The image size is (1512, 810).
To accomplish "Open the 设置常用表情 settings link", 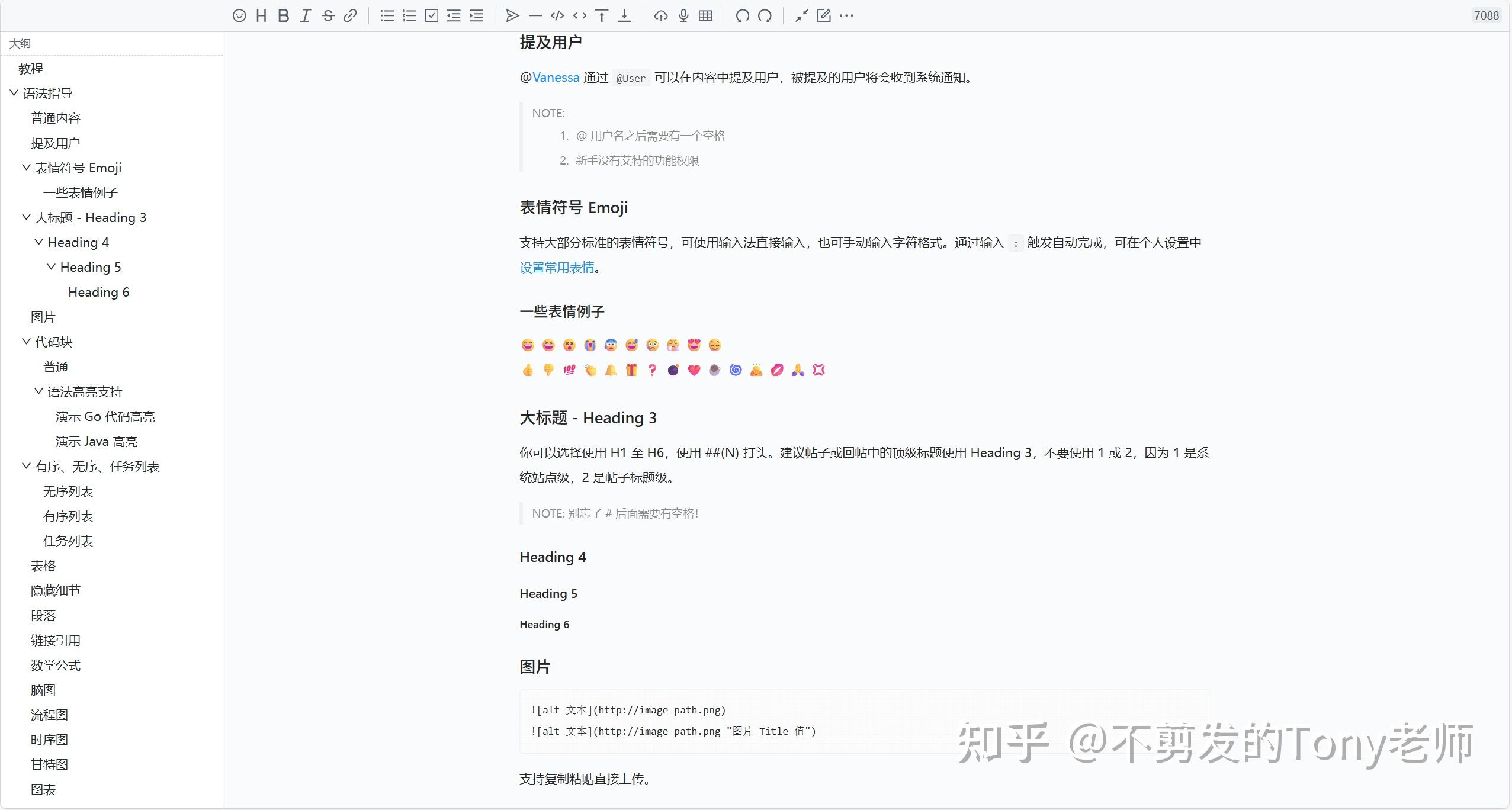I will pos(557,268).
